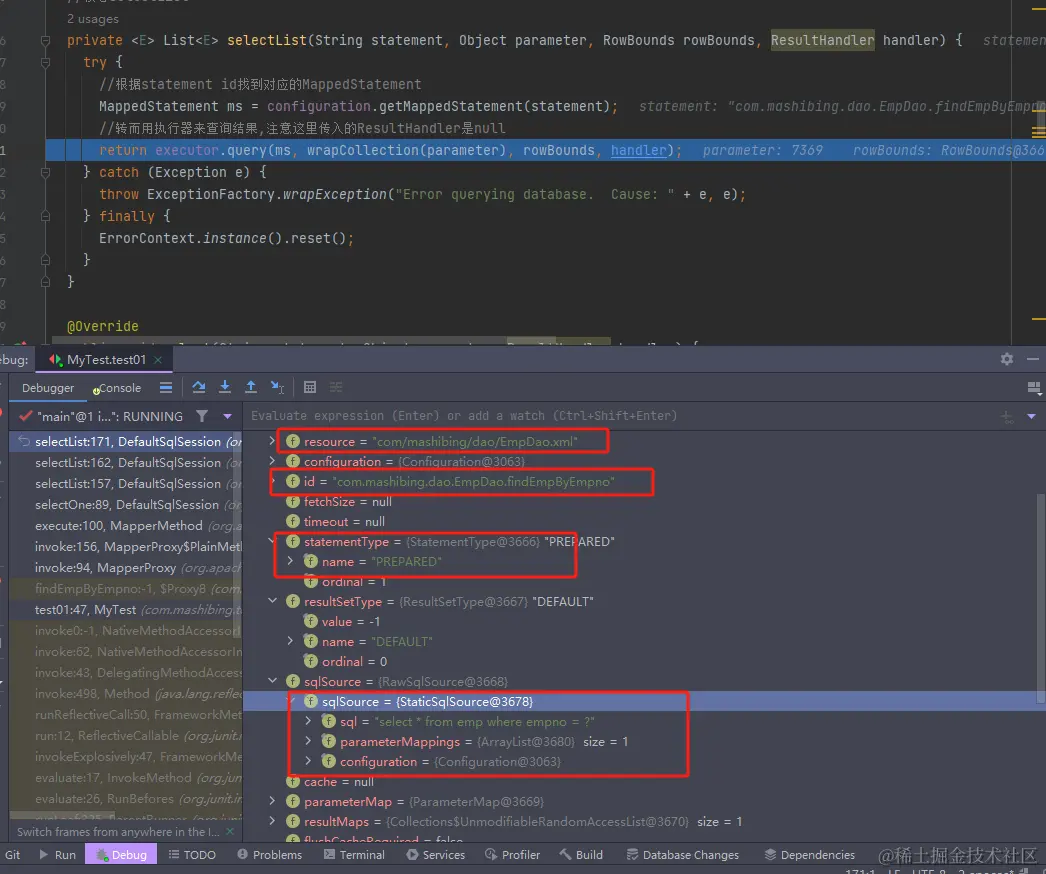Minimize debug tool window with dash icon
This screenshot has width=1046, height=874.
click(x=1033, y=359)
